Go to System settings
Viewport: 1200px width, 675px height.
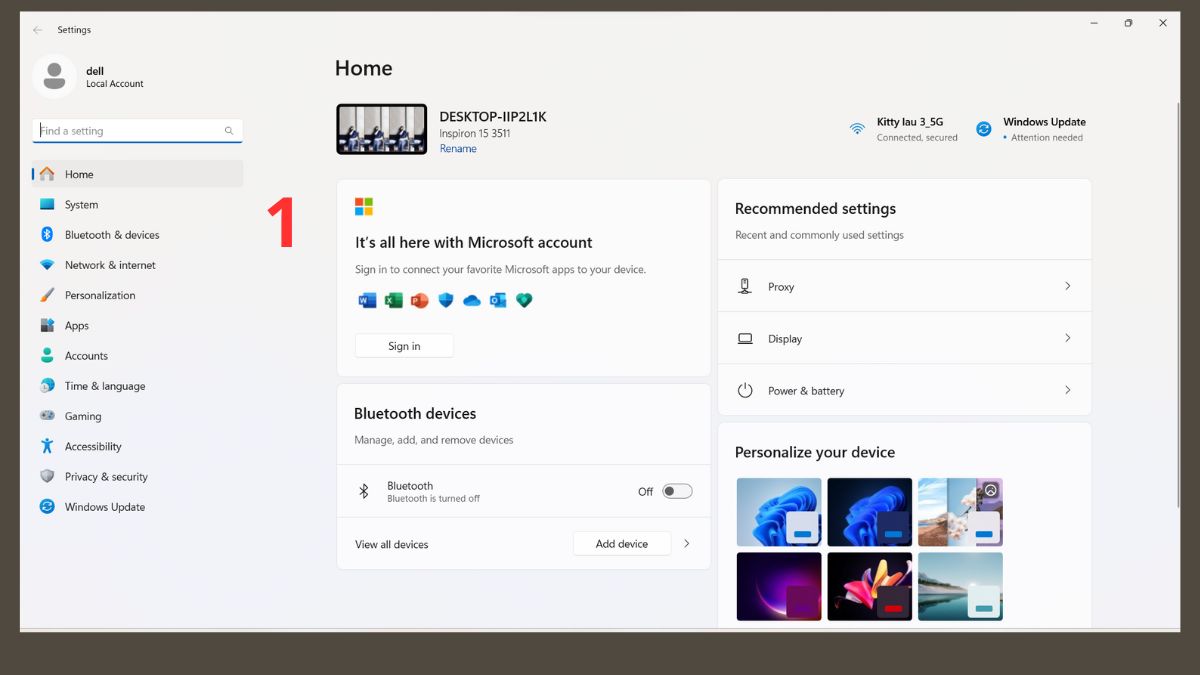point(138,204)
